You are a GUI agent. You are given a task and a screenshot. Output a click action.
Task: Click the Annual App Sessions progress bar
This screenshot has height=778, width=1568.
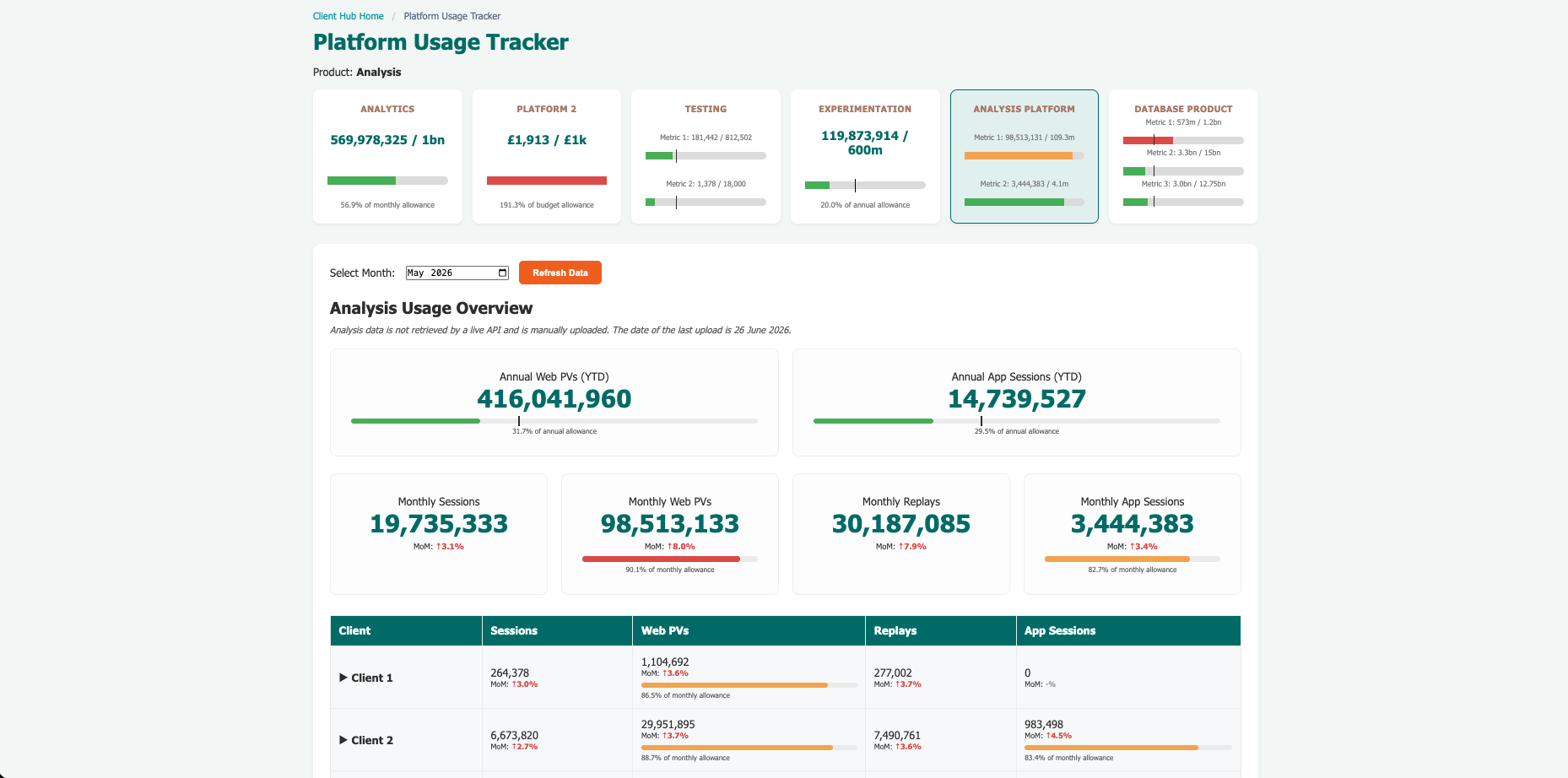1017,421
